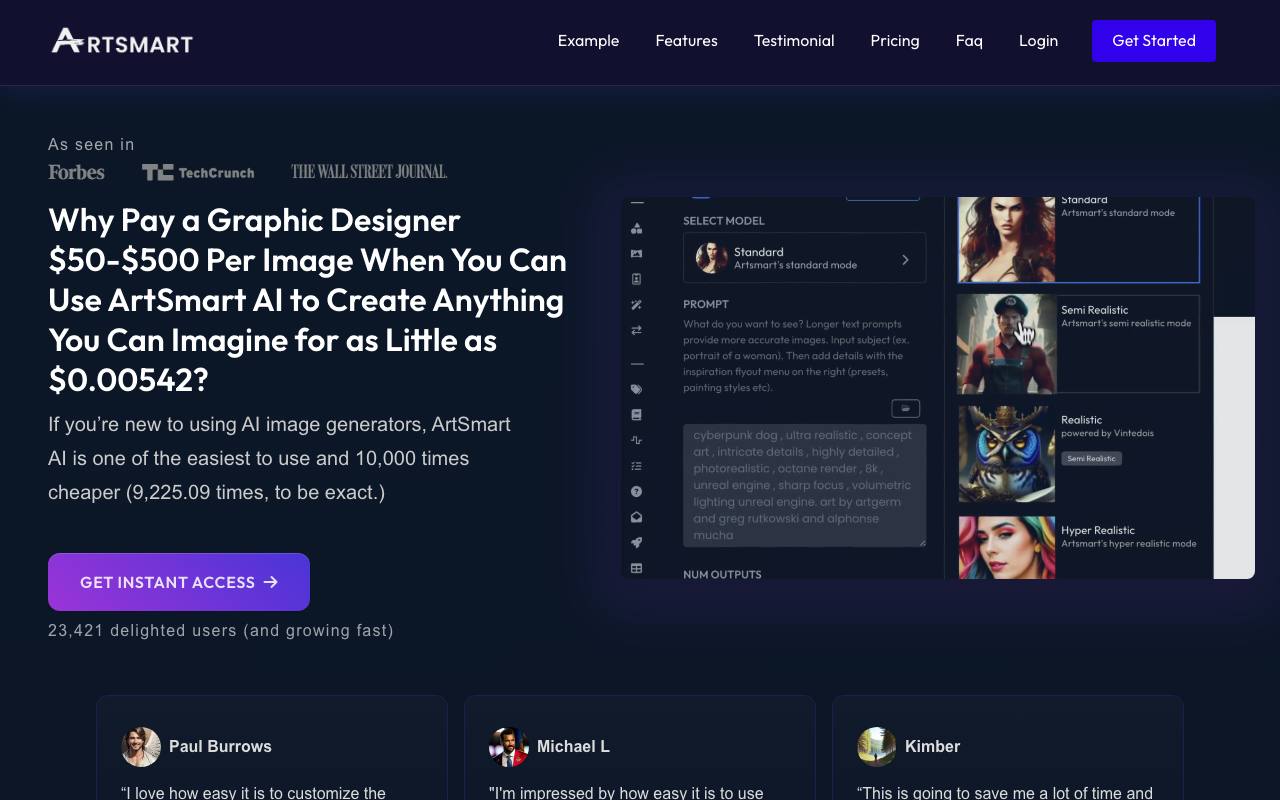Click the cyberpunk dog prompt text area
The width and height of the screenshot is (1280, 800).
[804, 485]
